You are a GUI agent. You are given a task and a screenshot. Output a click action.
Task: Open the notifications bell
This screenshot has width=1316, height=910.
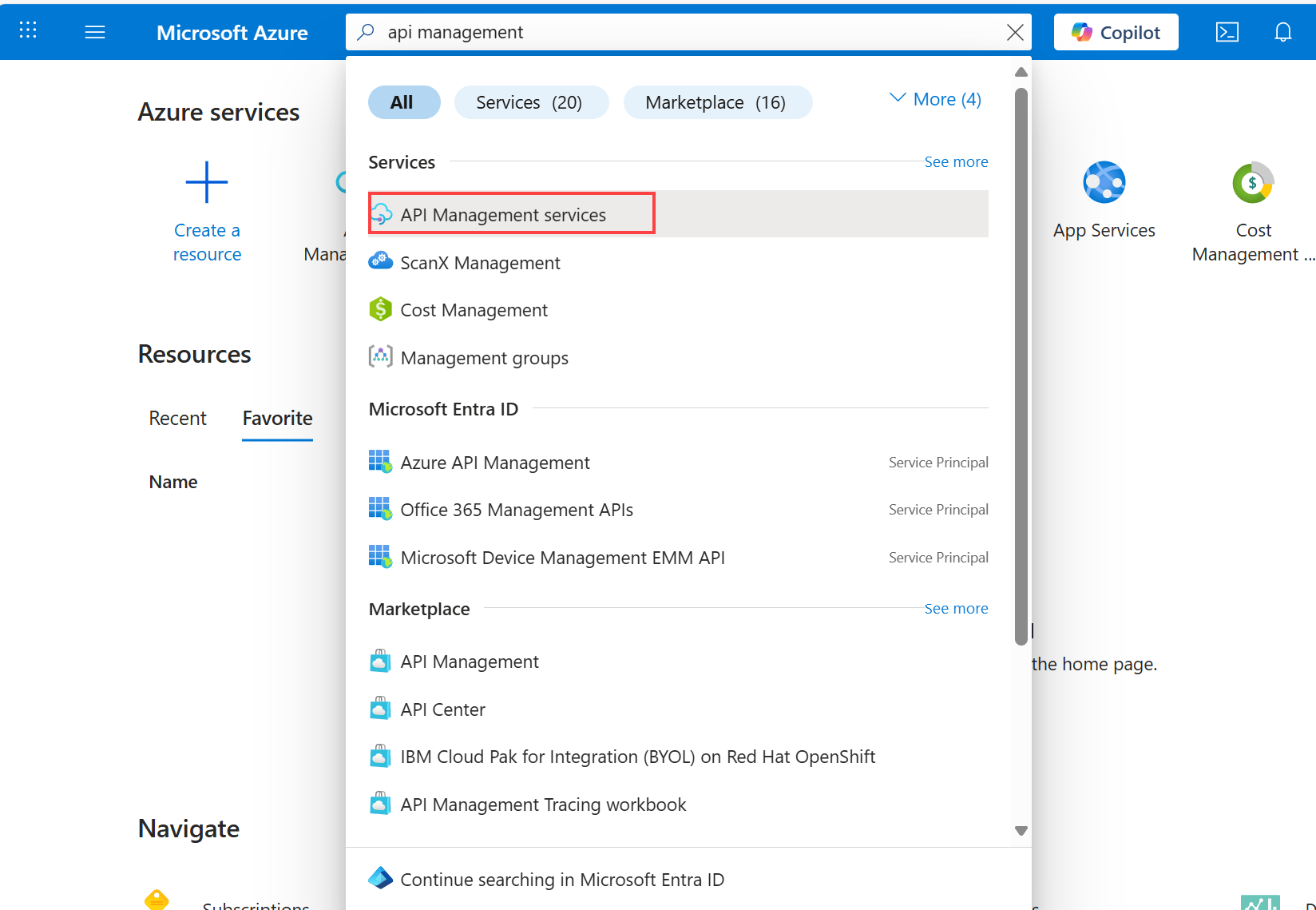pyautogui.click(x=1282, y=32)
